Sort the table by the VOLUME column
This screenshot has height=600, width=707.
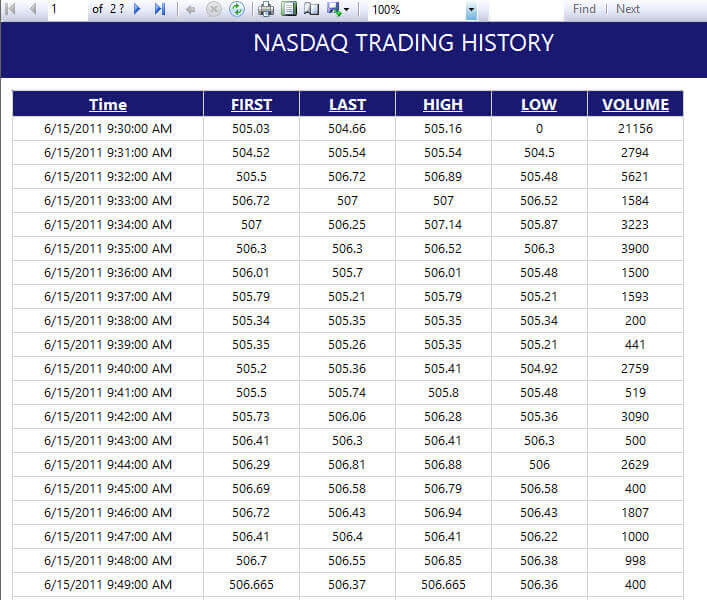point(636,104)
